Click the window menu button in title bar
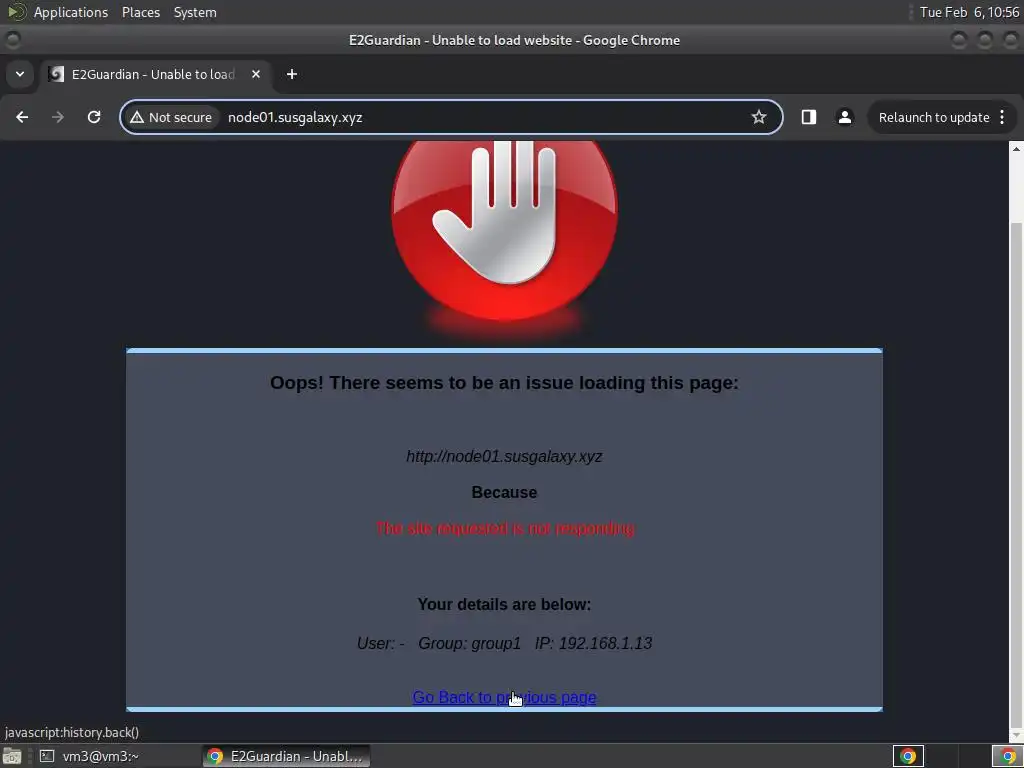Viewport: 1024px width, 768px height. click(13, 40)
